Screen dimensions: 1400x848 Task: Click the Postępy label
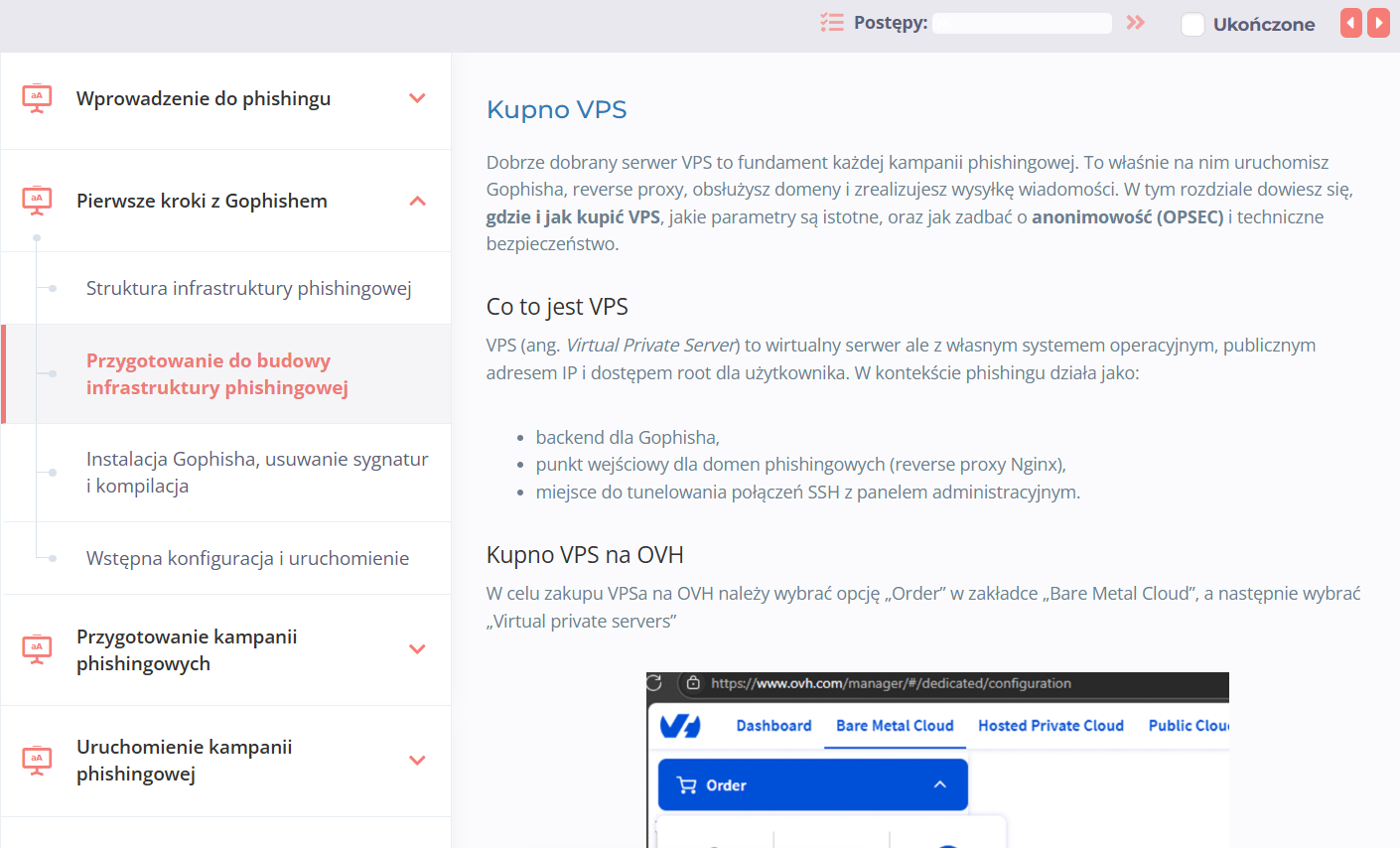(891, 23)
